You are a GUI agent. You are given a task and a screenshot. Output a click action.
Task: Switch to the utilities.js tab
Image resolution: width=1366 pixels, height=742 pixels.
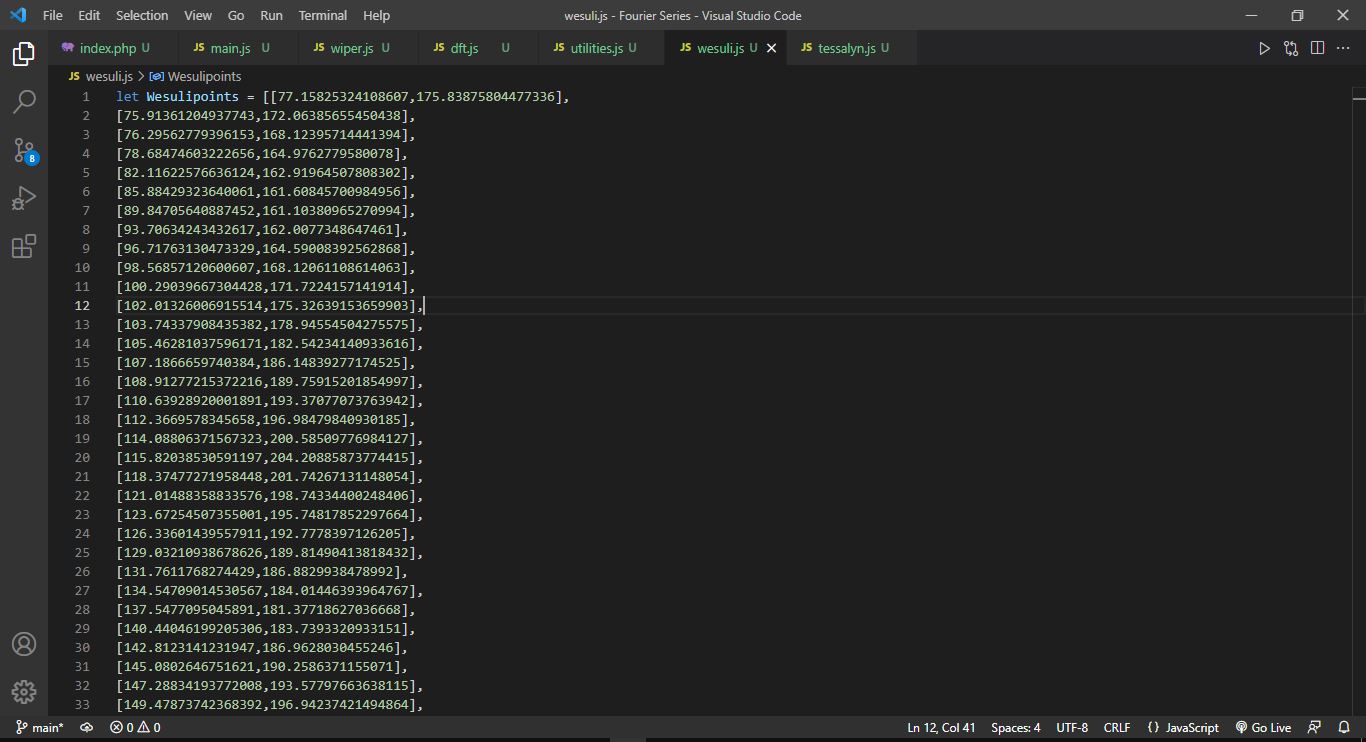click(600, 48)
